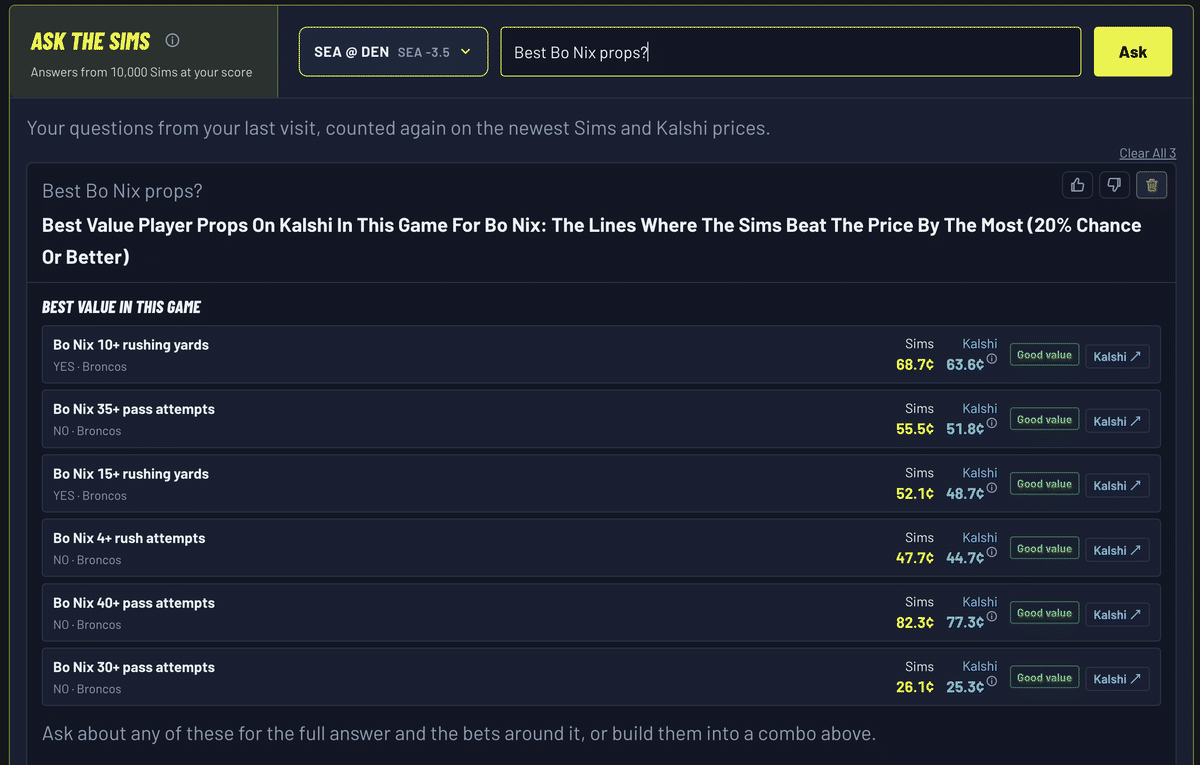Click Good value badge for 4+ rush attempts
Image resolution: width=1200 pixels, height=765 pixels.
tap(1044, 549)
